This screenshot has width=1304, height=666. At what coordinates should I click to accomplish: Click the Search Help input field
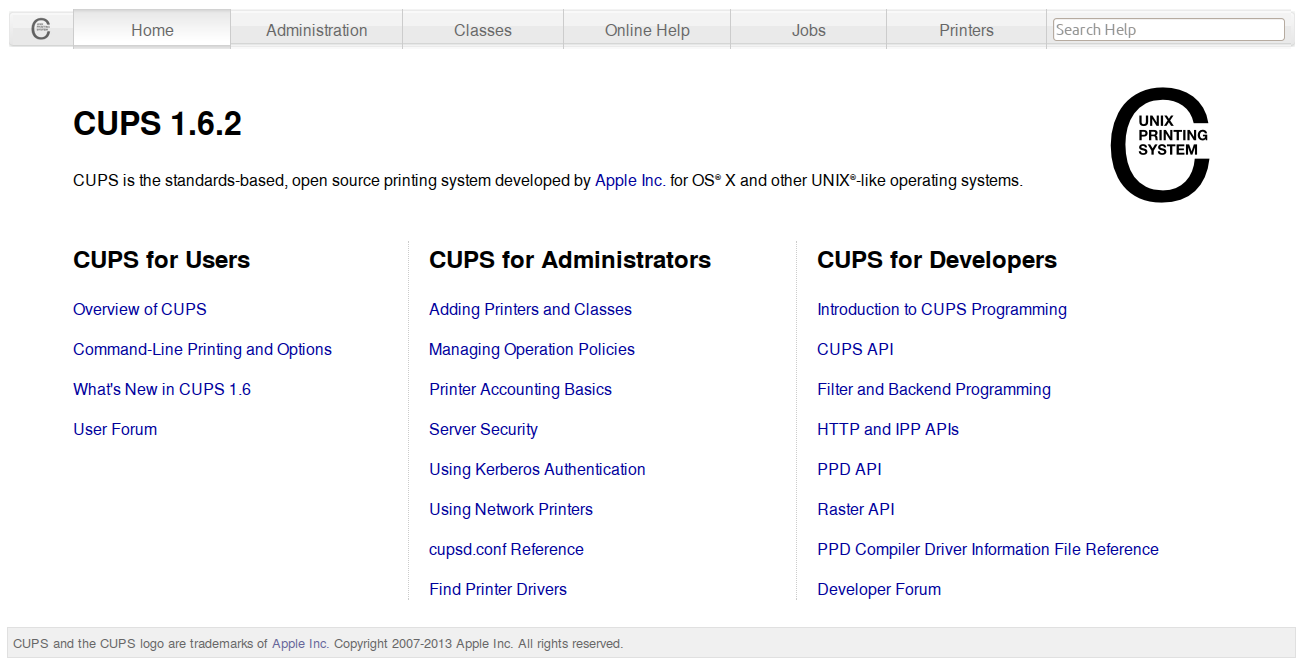point(1168,29)
